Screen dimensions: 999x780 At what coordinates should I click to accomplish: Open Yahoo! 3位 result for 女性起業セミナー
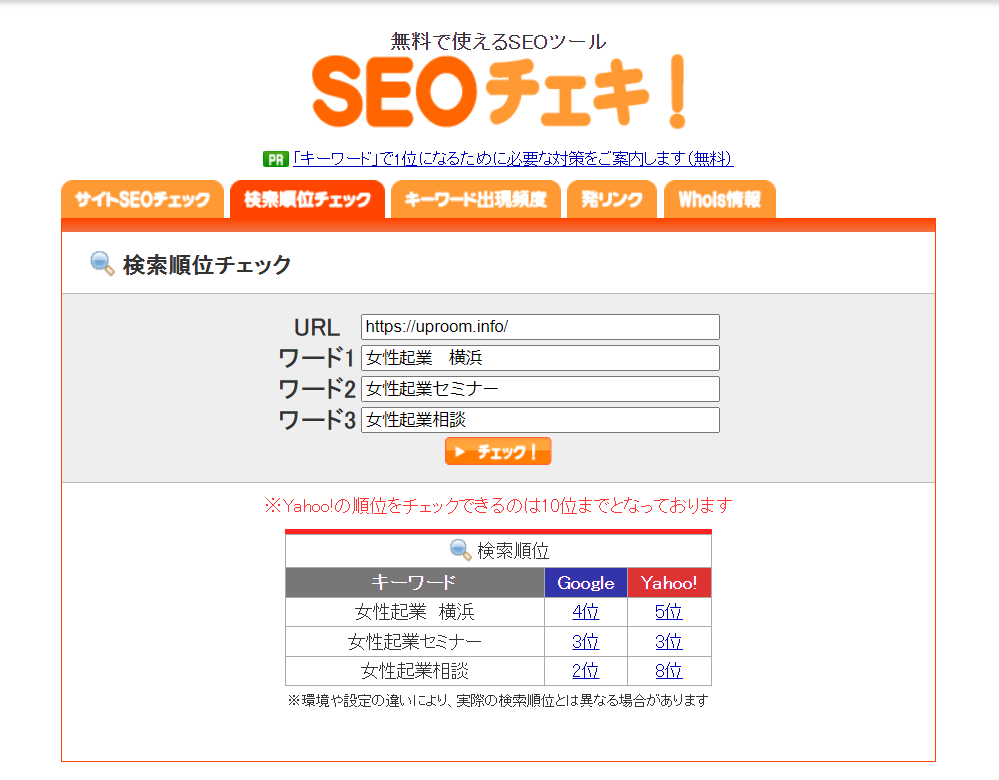[668, 642]
